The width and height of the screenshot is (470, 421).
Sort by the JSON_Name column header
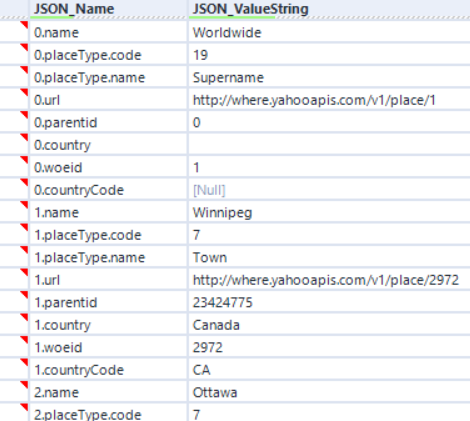pos(108,9)
